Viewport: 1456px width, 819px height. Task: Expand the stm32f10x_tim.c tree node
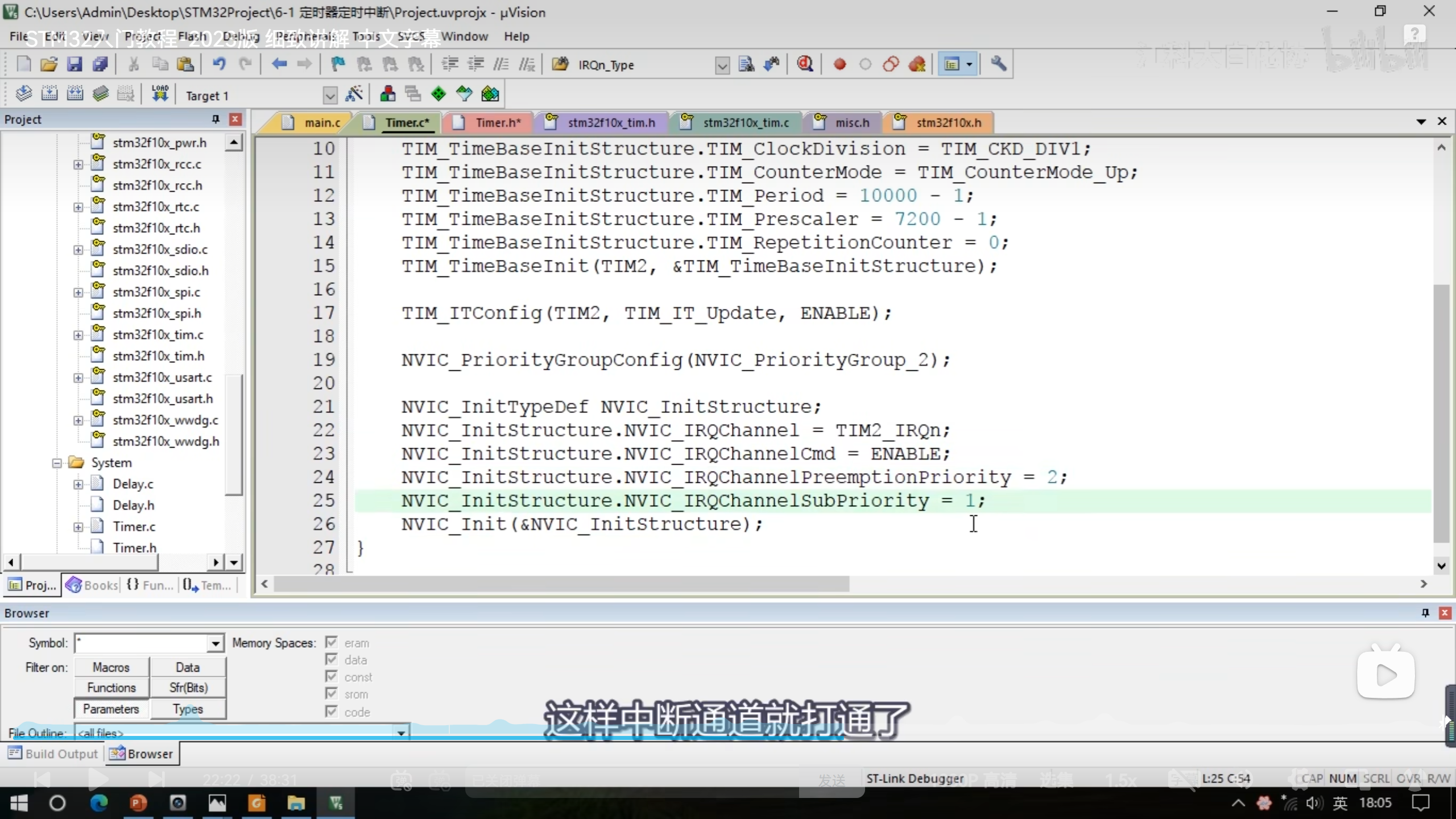78,335
